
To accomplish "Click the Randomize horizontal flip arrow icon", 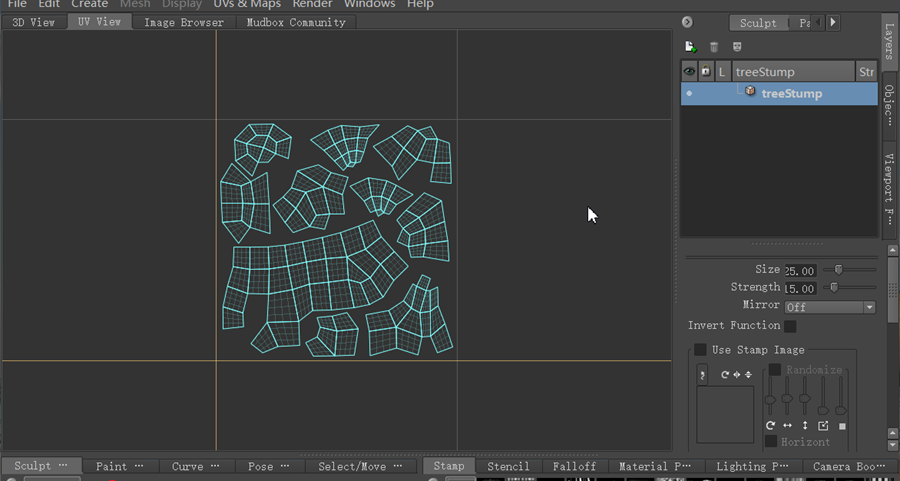I will click(x=788, y=425).
